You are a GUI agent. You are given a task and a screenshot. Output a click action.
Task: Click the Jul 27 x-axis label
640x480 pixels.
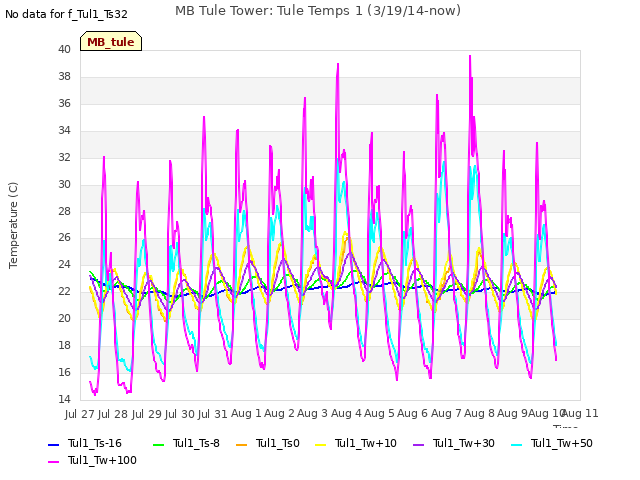(80, 414)
